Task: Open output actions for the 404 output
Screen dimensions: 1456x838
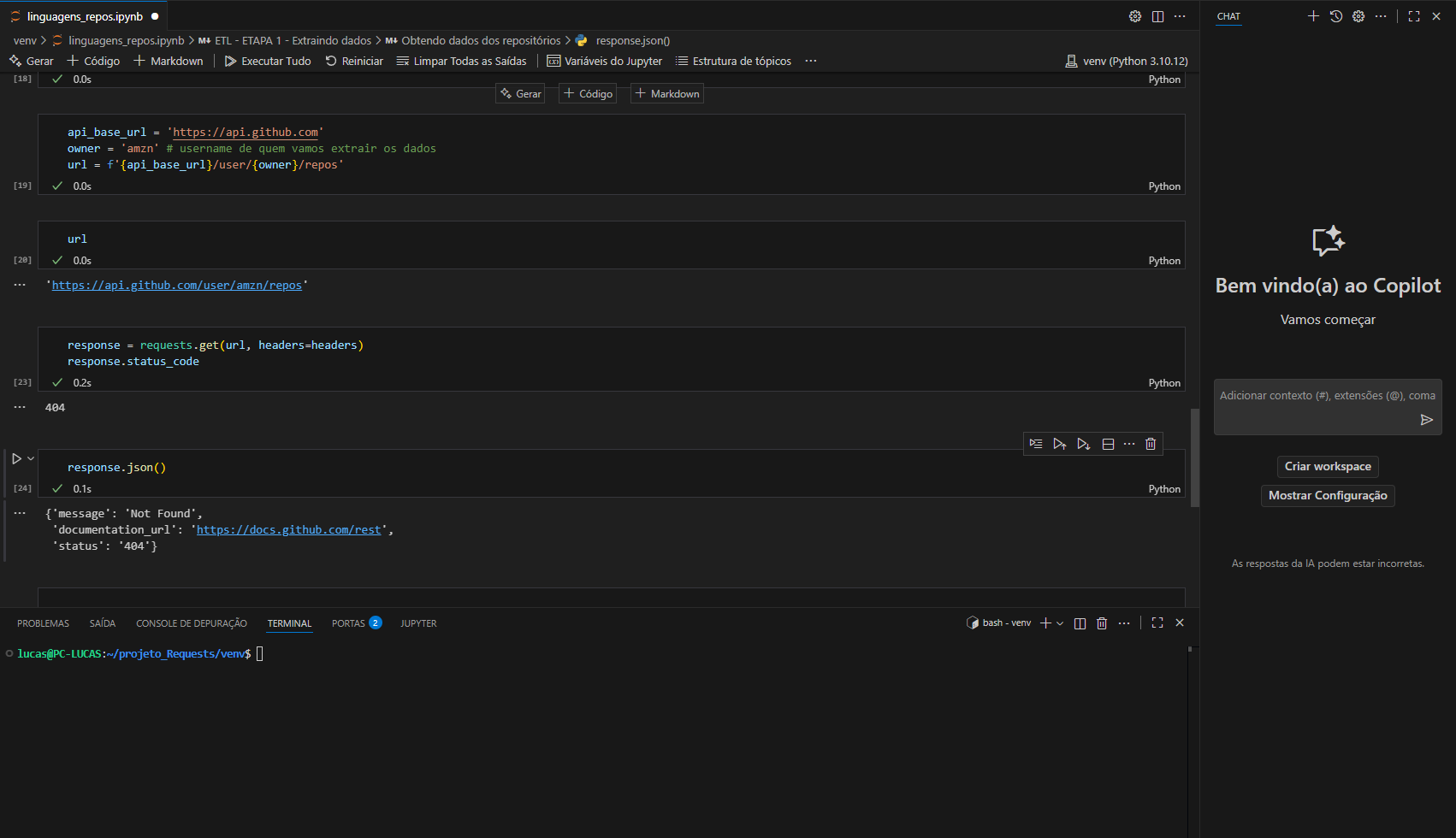Action: click(20, 408)
